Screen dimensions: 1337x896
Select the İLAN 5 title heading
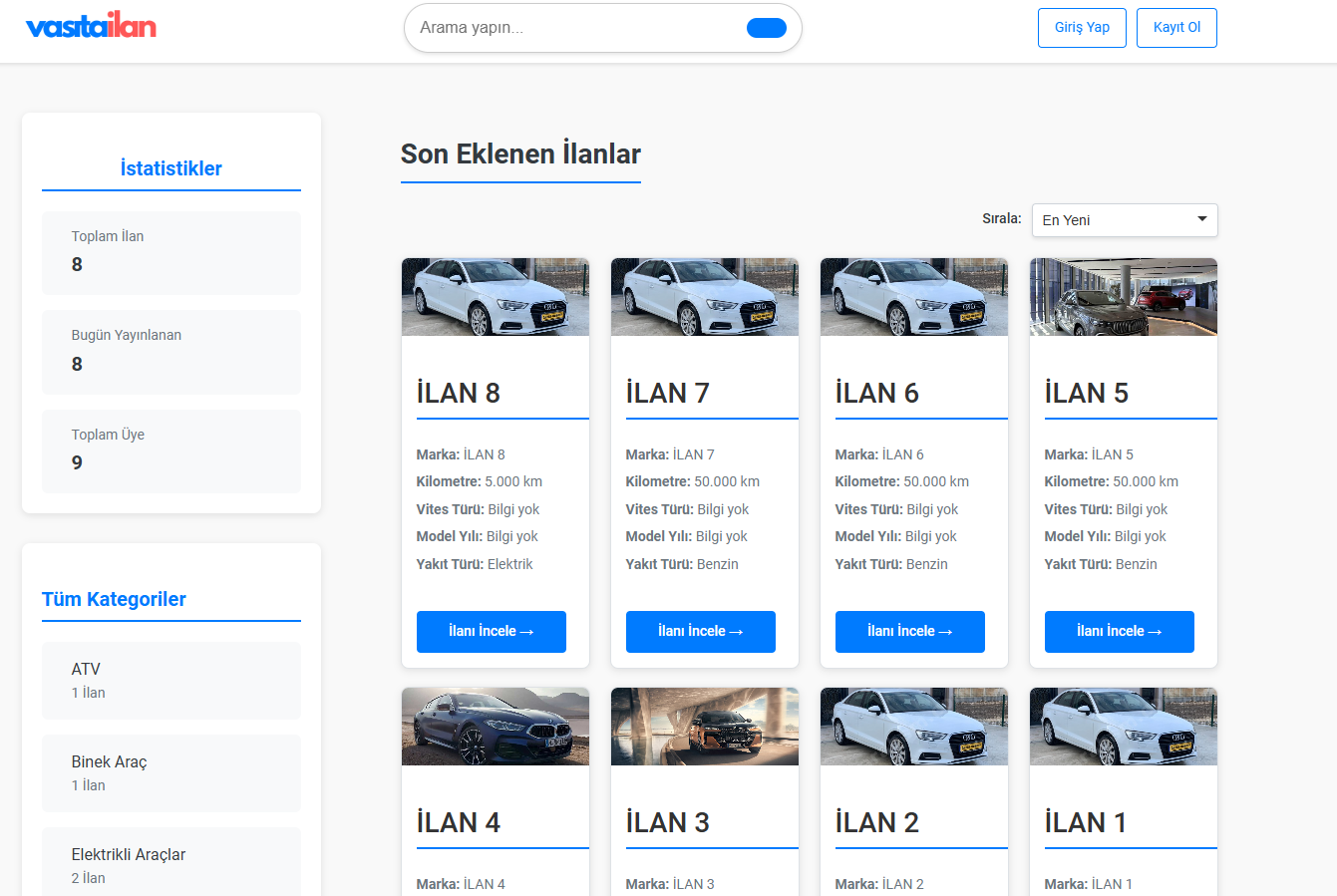pyautogui.click(x=1087, y=393)
